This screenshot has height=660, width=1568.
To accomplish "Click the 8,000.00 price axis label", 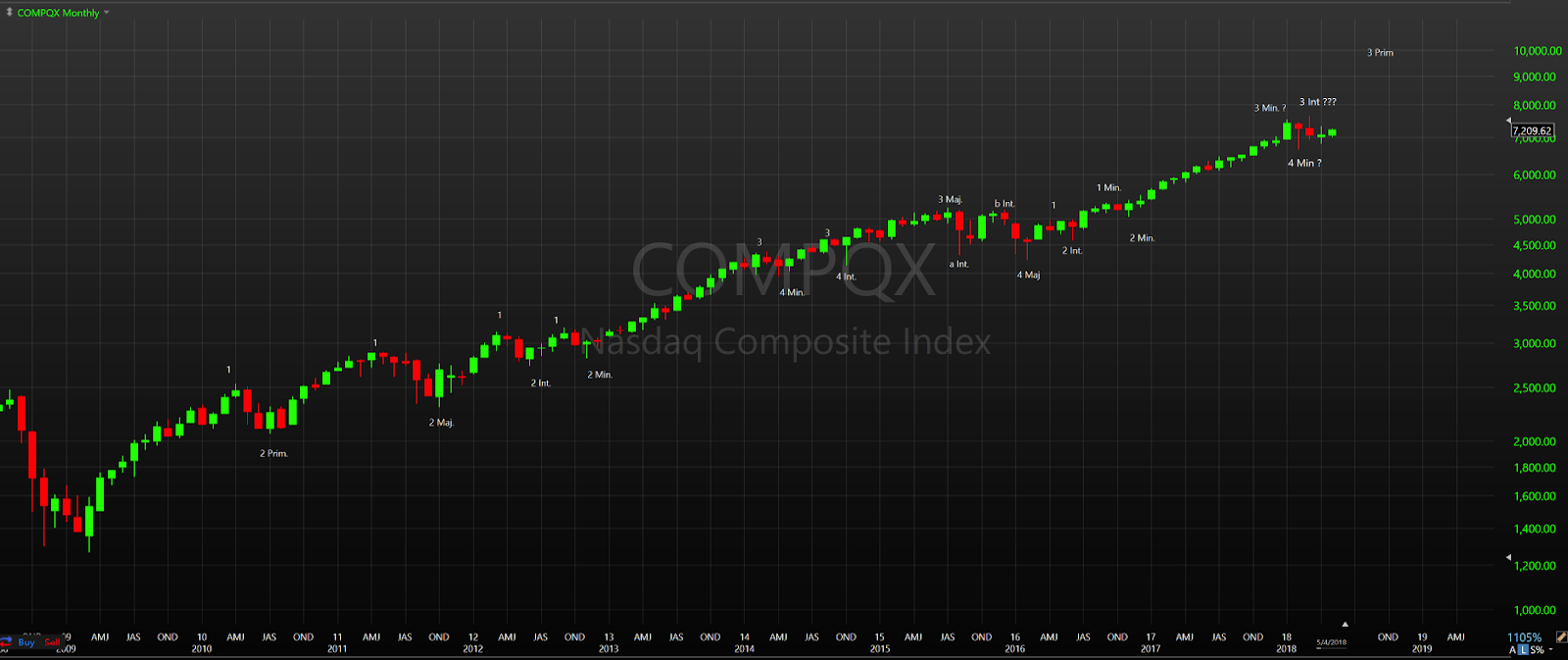I will (1535, 105).
